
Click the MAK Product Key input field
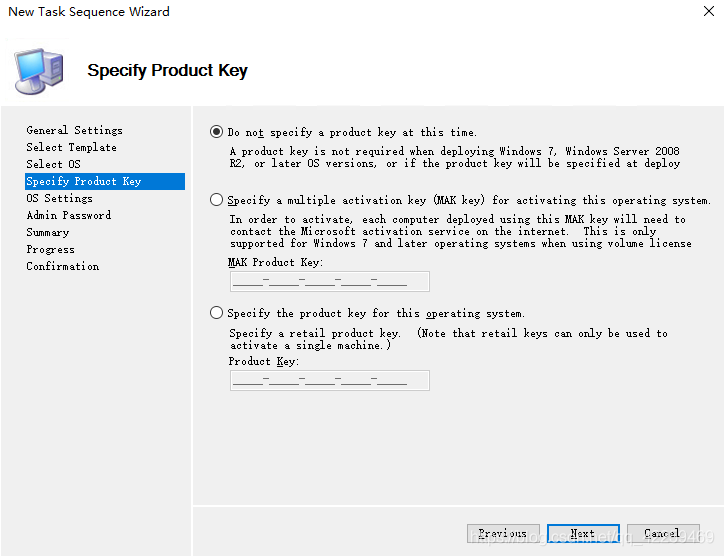[329, 281]
